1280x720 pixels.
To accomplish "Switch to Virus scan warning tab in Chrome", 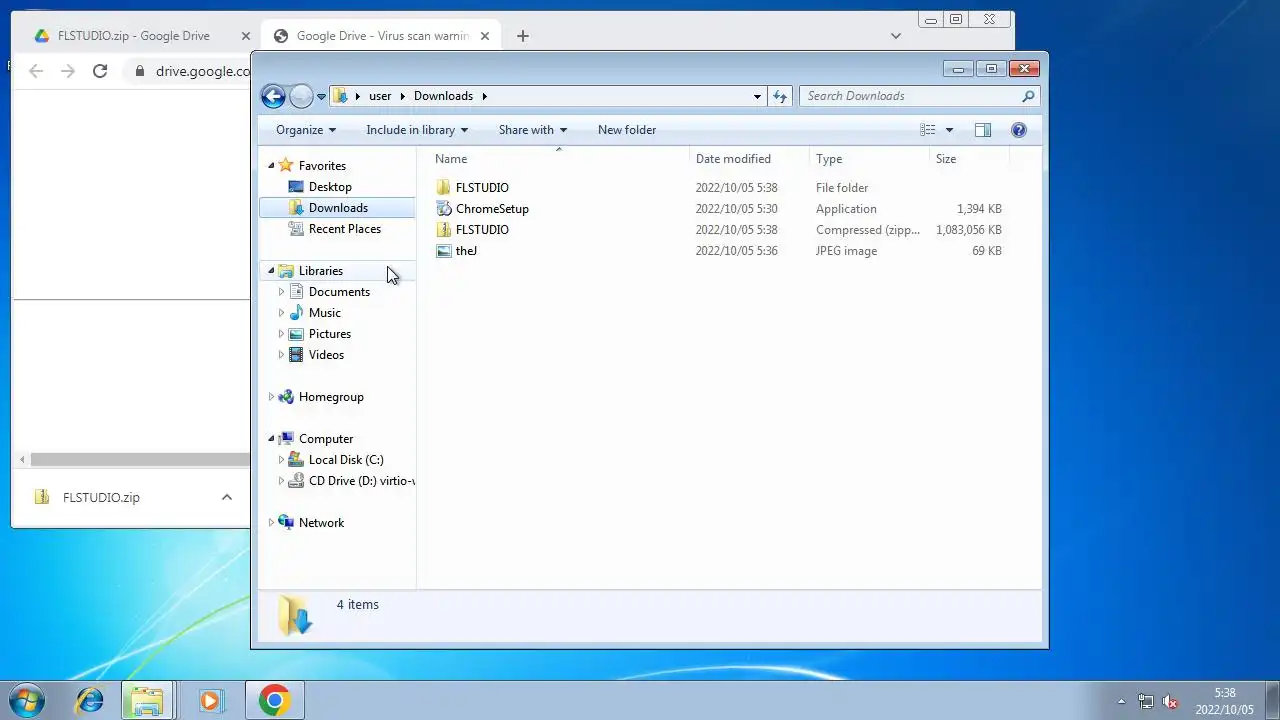I will 382,36.
